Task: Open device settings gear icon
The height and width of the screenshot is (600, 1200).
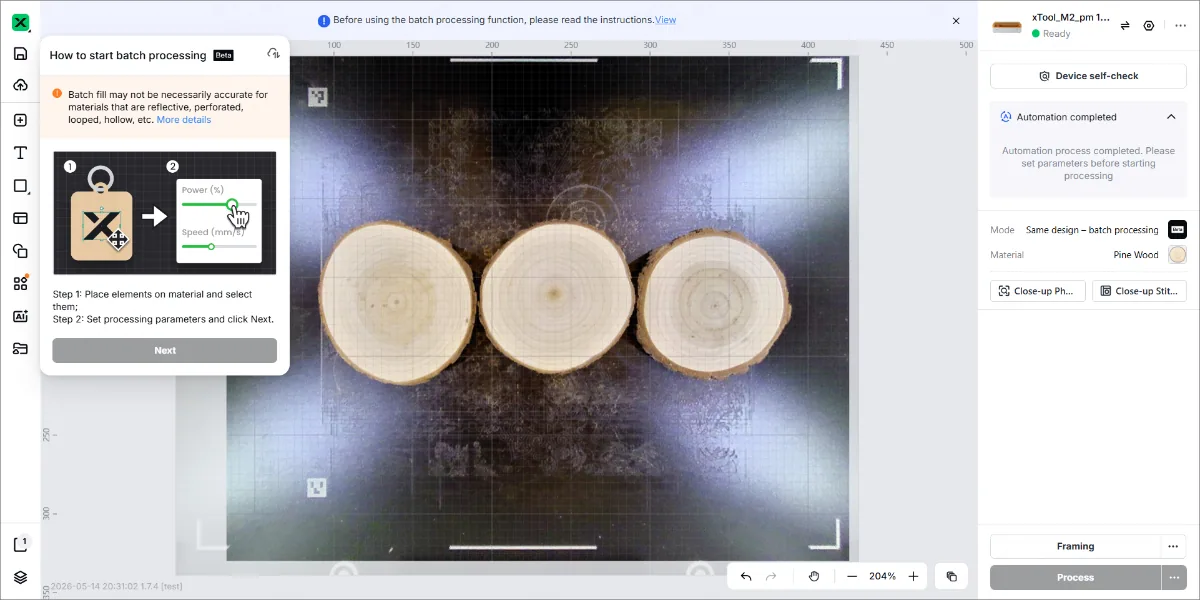Action: pyautogui.click(x=1149, y=26)
